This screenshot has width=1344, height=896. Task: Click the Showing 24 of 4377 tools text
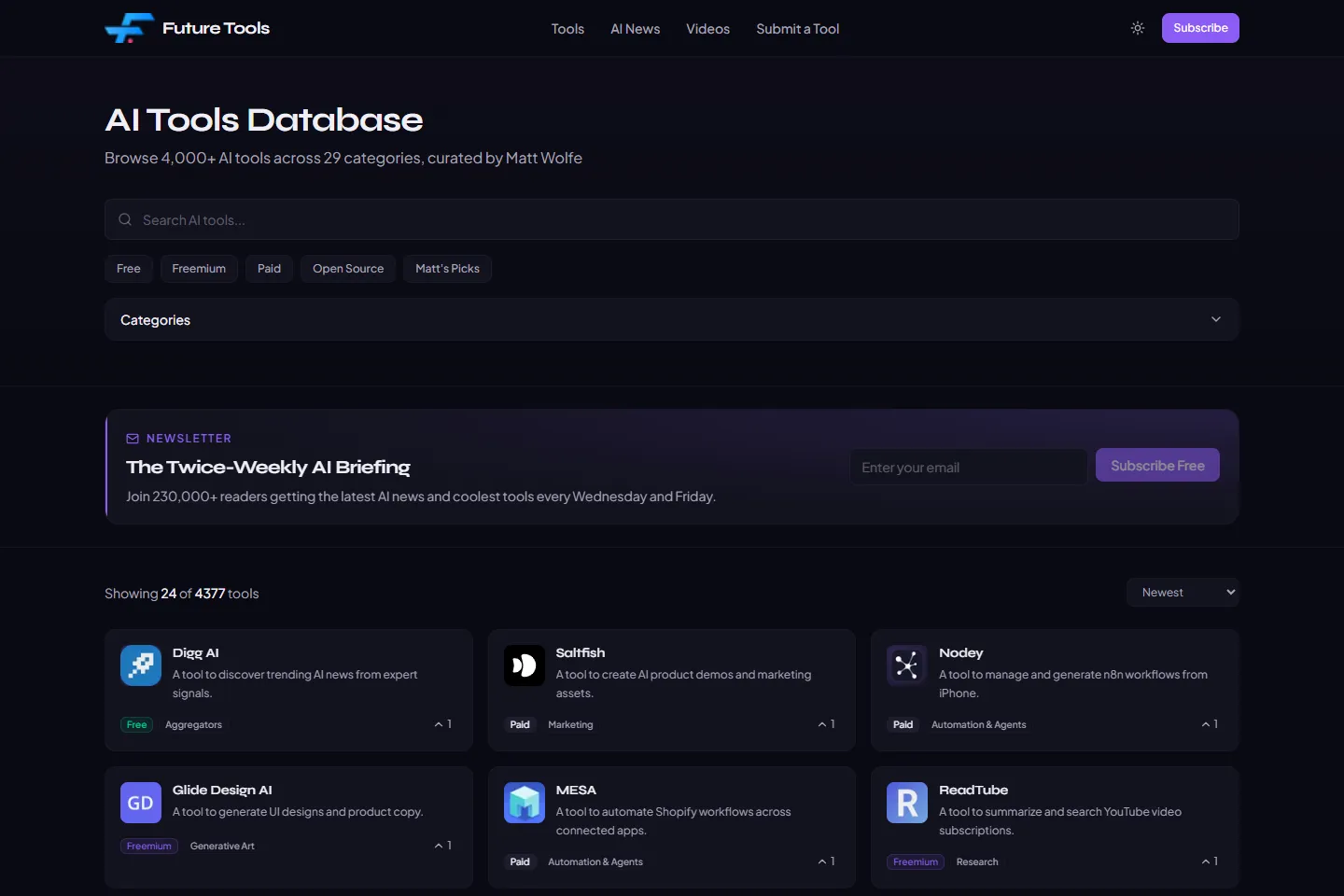point(182,594)
